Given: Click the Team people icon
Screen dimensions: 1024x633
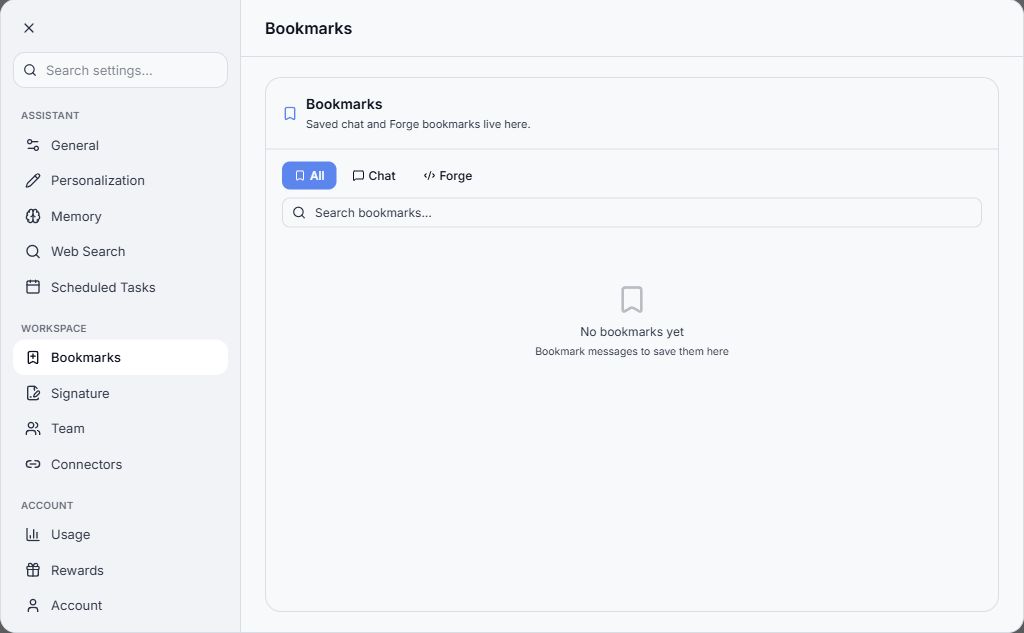Looking at the screenshot, I should pos(33,429).
